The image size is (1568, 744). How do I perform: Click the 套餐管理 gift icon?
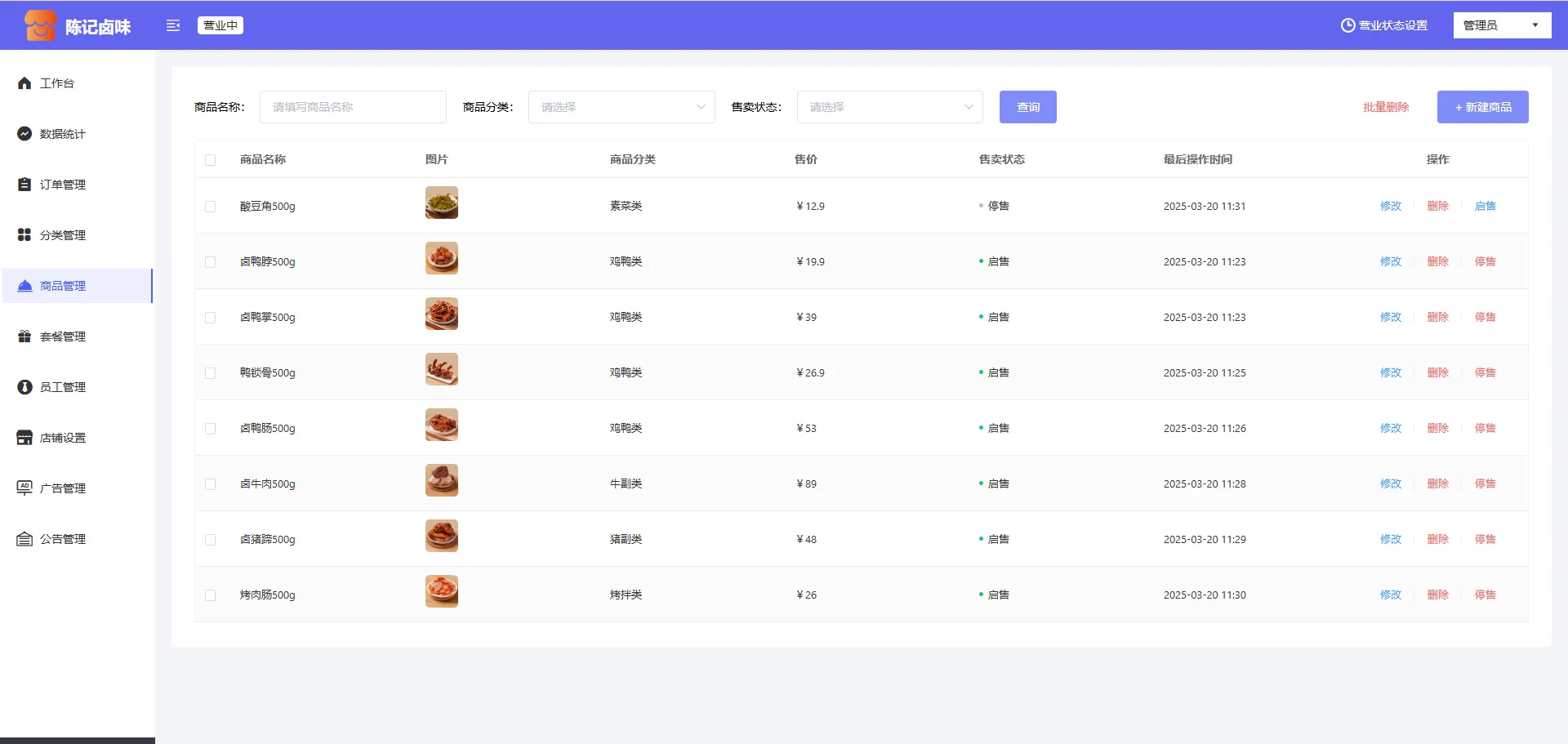[x=24, y=336]
